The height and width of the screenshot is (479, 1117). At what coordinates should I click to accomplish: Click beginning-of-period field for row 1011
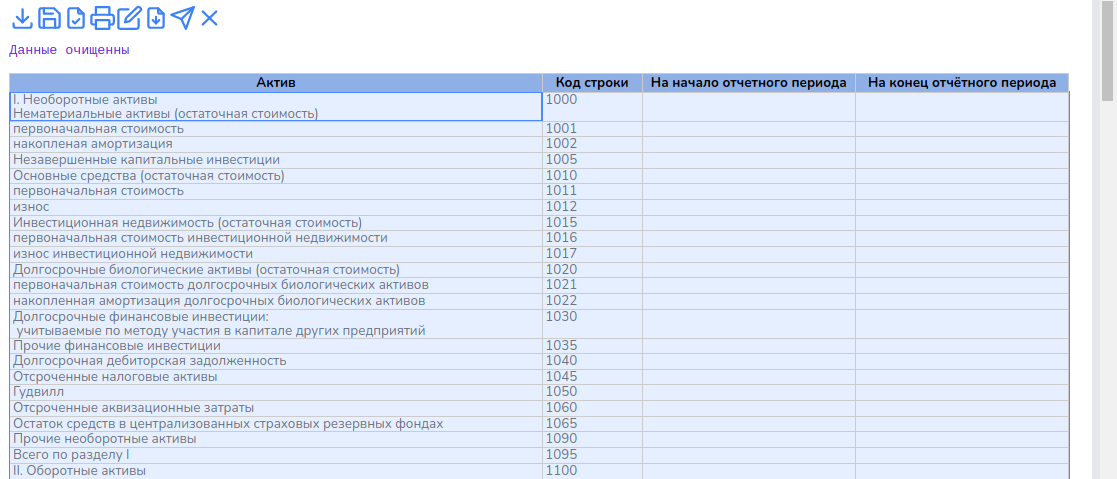click(749, 191)
